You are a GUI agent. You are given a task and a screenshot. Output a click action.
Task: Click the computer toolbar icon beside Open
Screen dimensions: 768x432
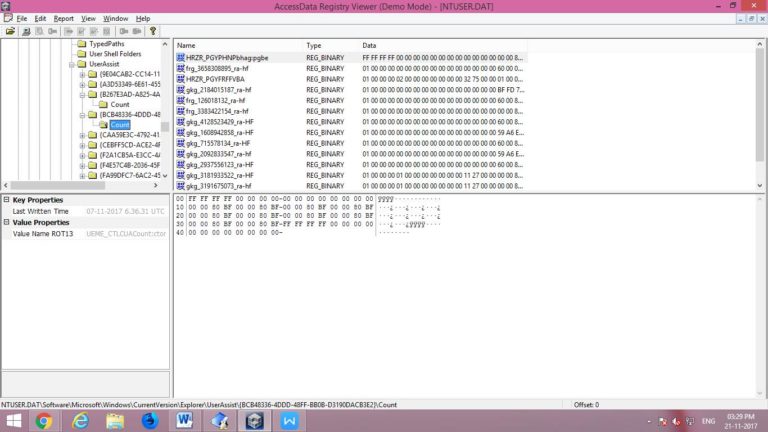coord(26,31)
